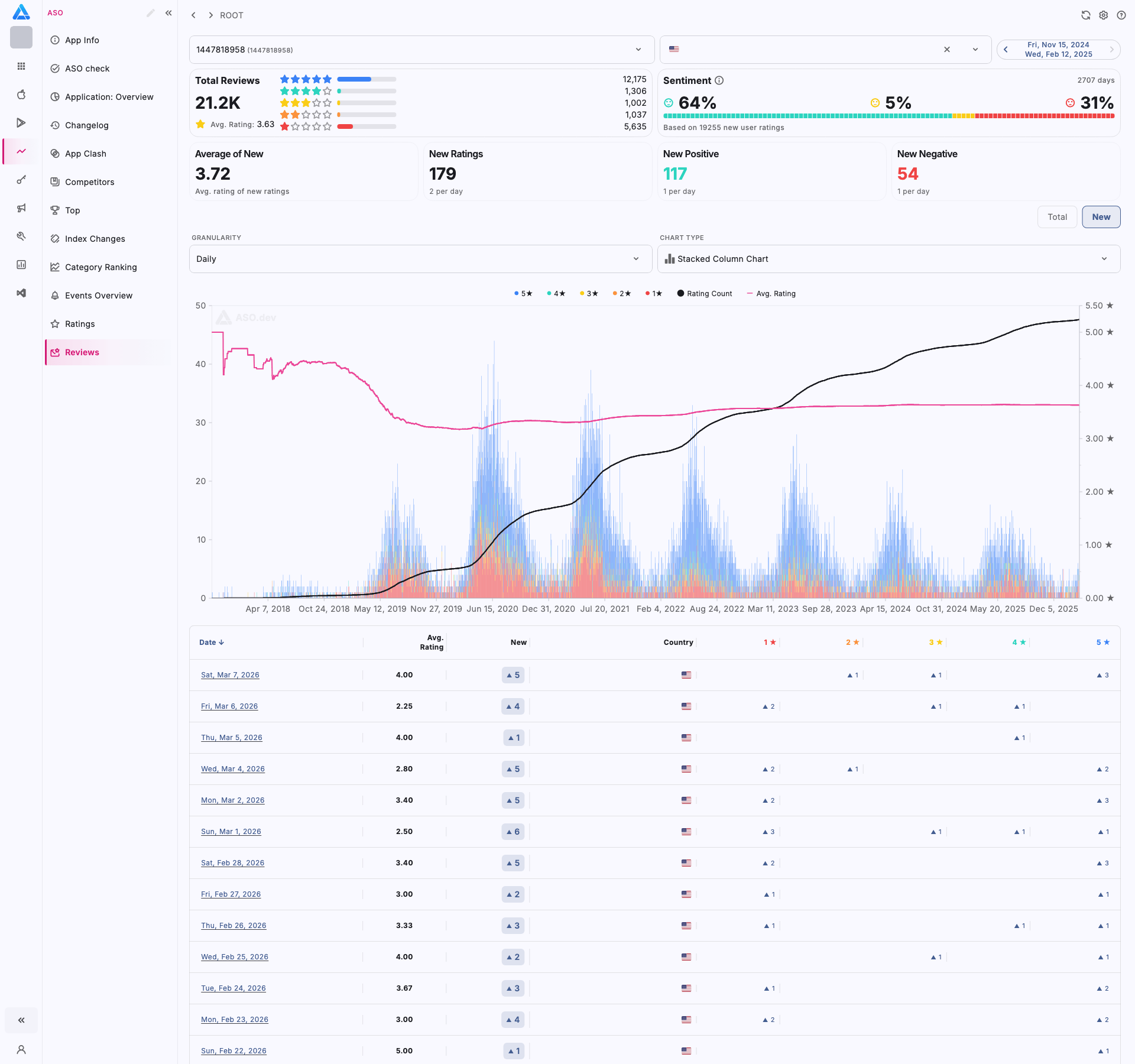This screenshot has width=1135, height=1064.
Task: Open App Clash in the sidebar
Action: tap(86, 154)
